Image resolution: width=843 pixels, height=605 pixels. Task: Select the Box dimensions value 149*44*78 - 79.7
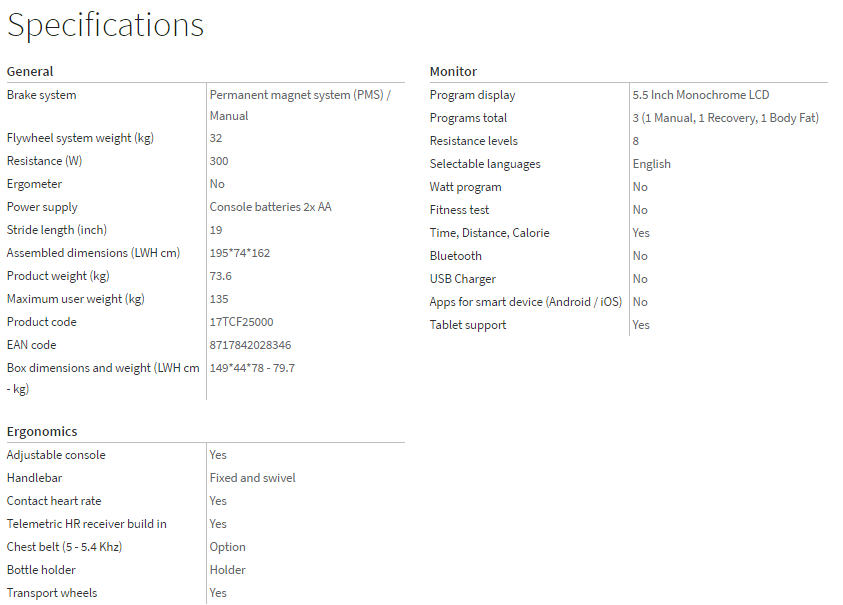252,368
